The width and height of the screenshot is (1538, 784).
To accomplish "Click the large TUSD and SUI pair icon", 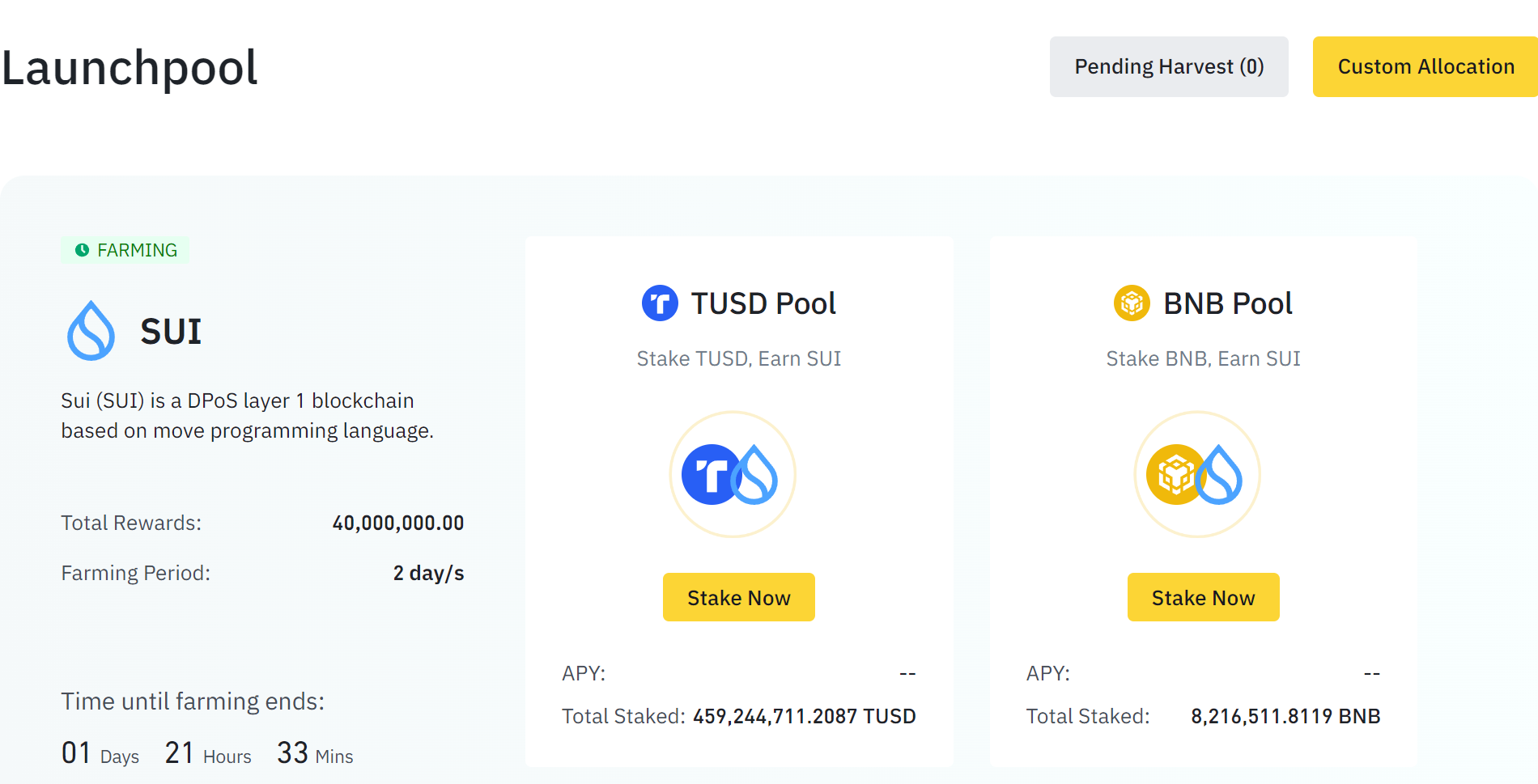I will [x=733, y=474].
